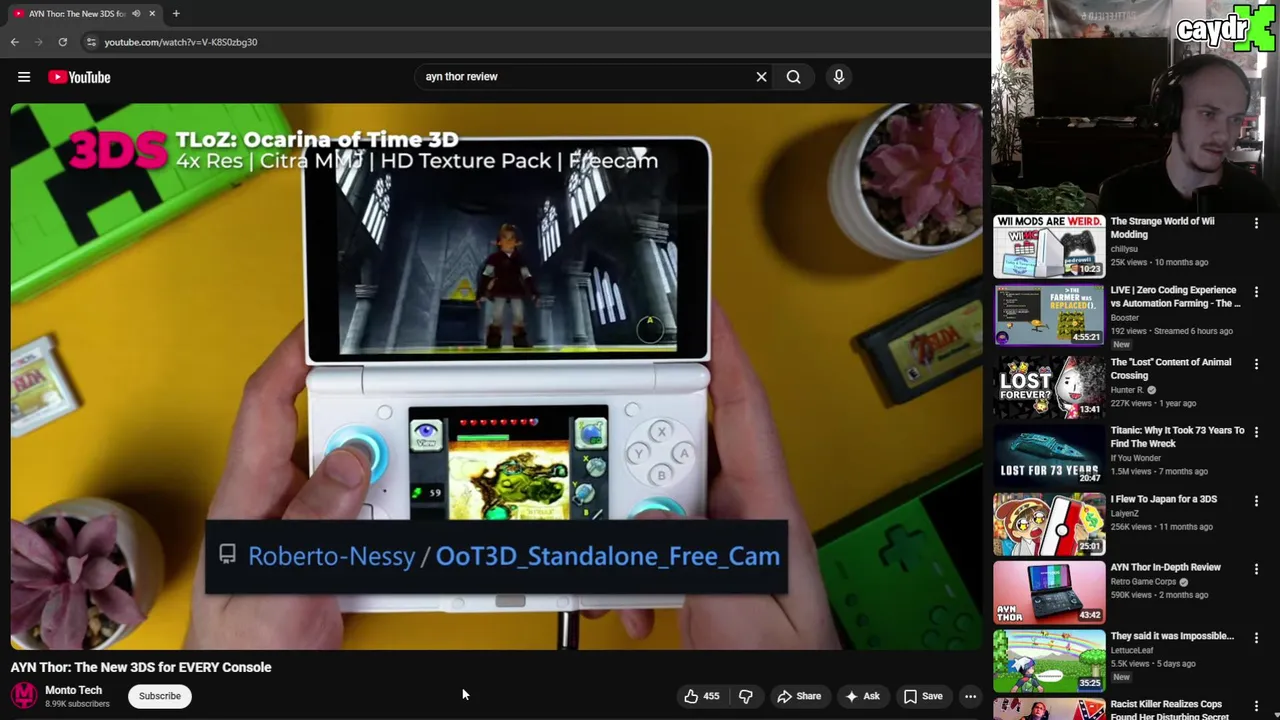Open 'Zero Coding Experience' livestream thumbnail

[1049, 315]
